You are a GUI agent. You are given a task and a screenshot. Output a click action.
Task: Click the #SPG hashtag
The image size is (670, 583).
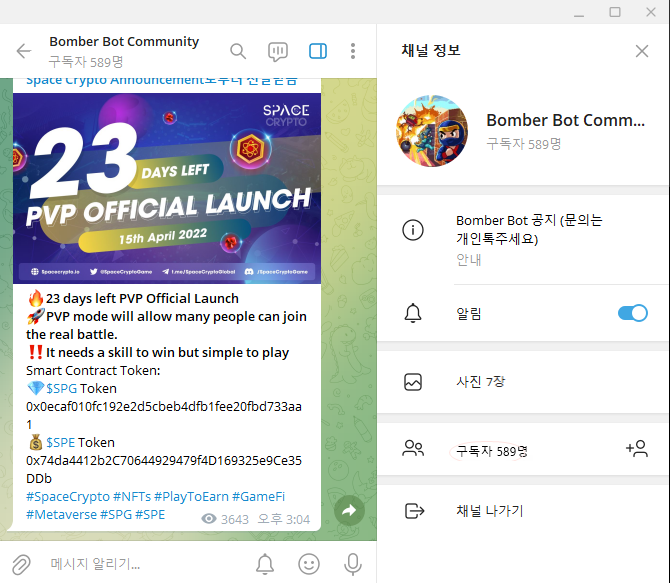(116, 515)
